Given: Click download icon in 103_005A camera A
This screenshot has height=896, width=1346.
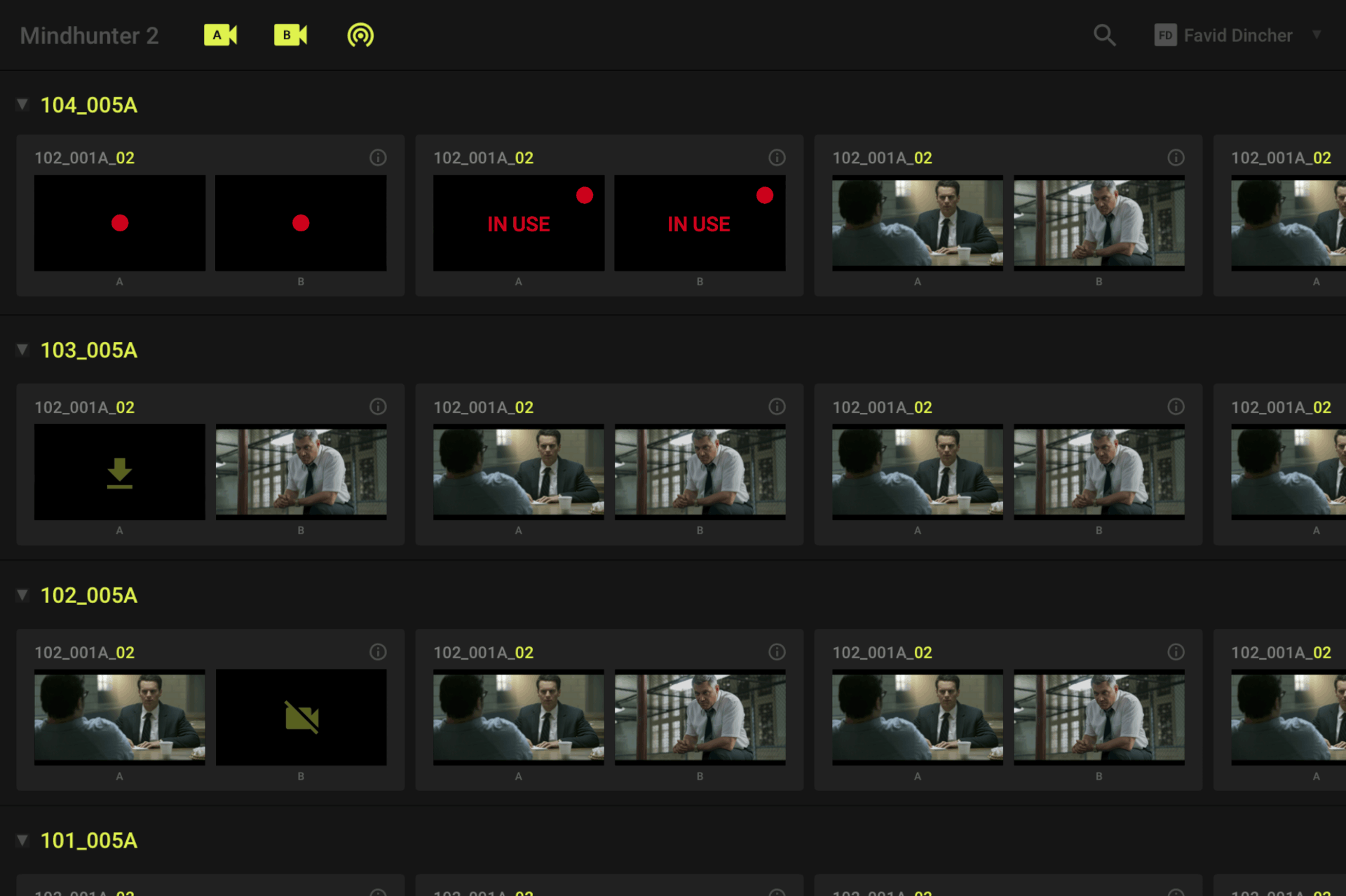Looking at the screenshot, I should (120, 473).
